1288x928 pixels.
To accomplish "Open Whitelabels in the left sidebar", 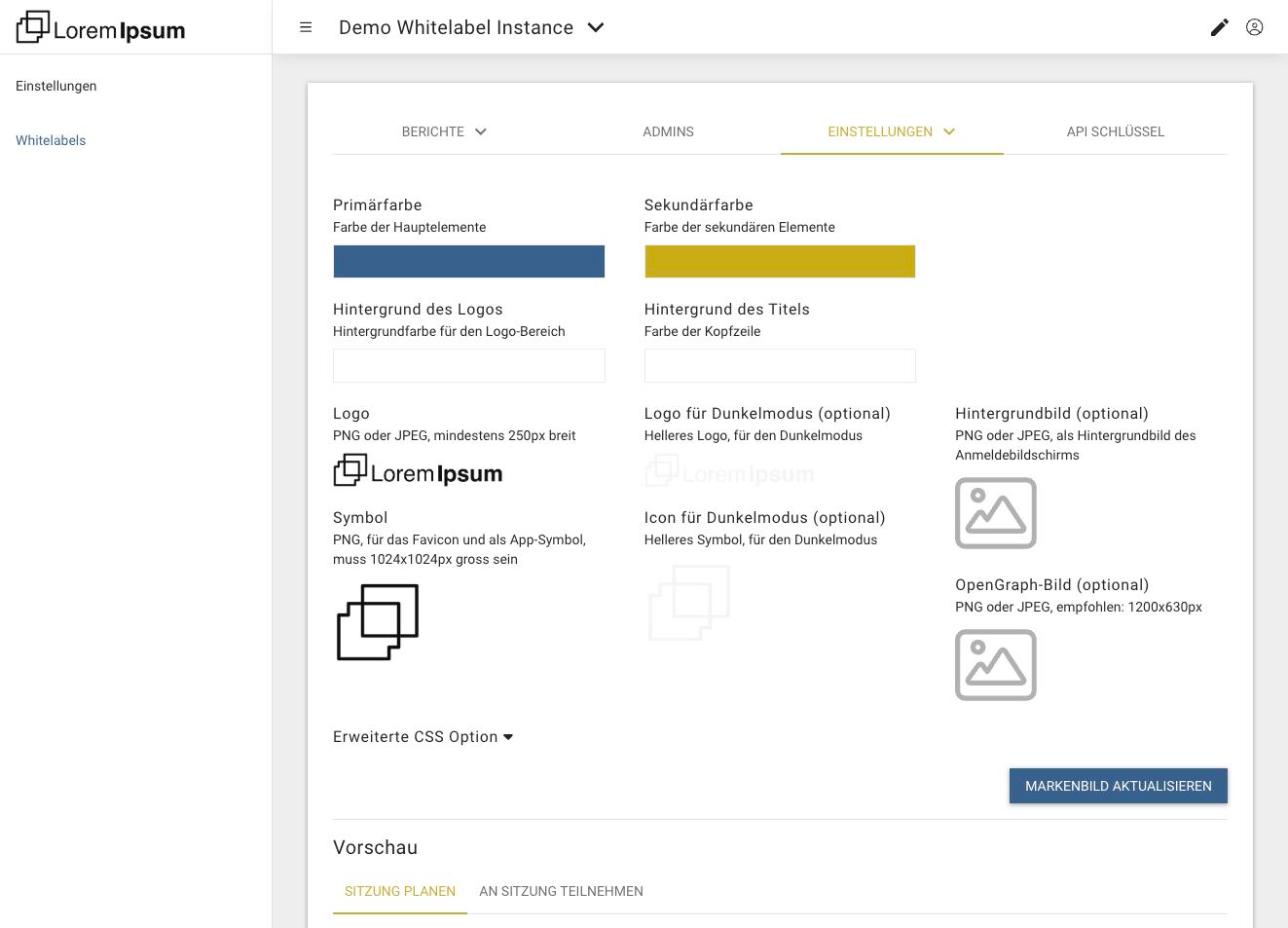I will (x=51, y=141).
